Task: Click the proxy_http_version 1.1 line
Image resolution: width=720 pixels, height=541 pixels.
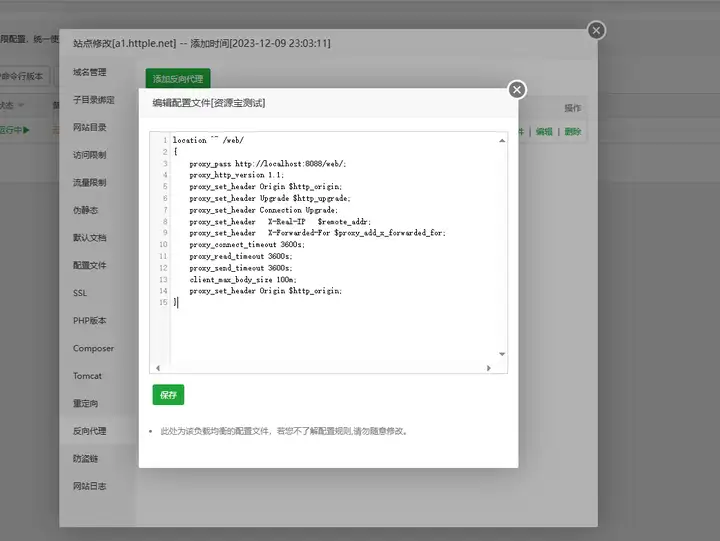Action: click(236, 175)
